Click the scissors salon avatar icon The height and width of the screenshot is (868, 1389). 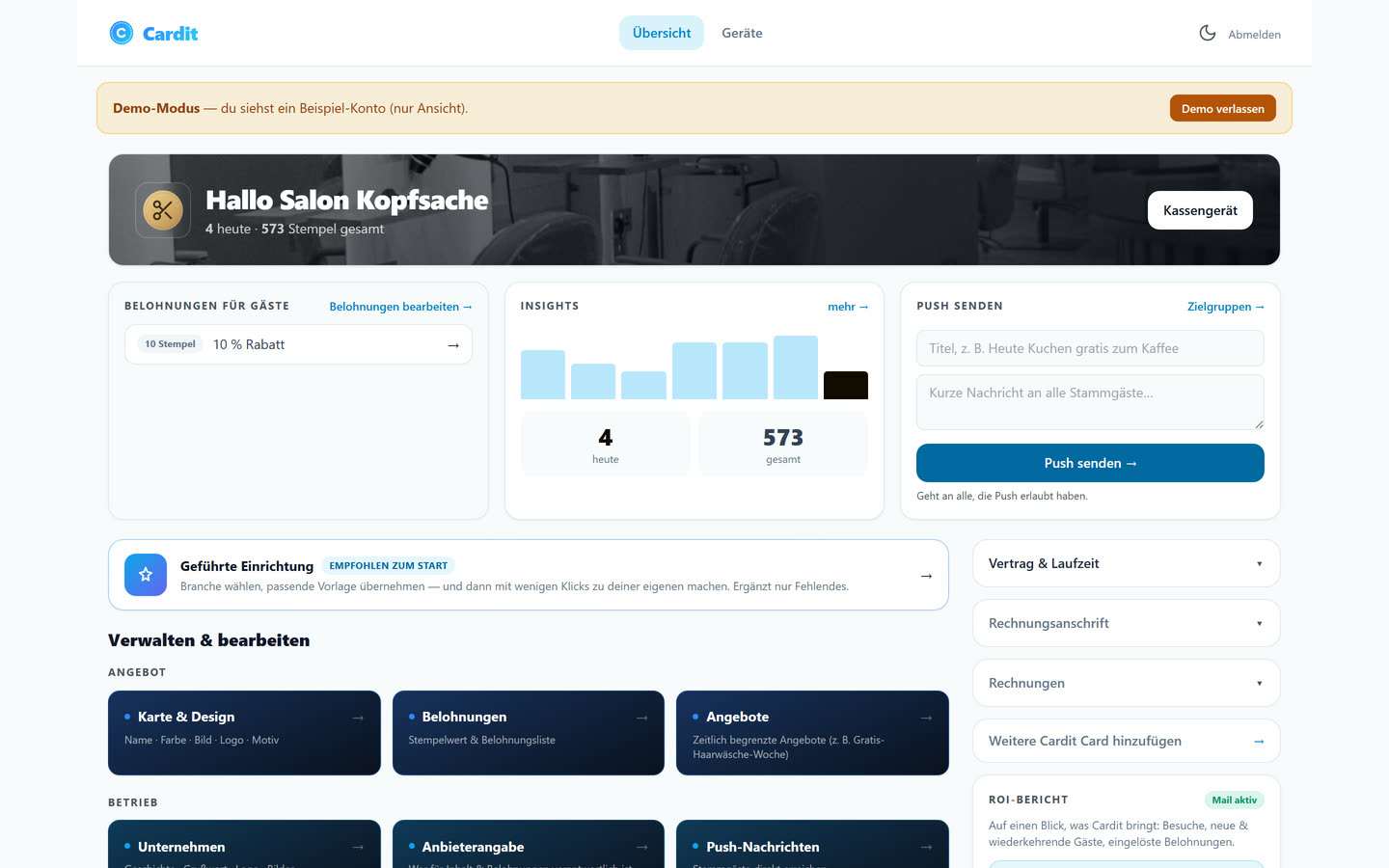tap(162, 210)
